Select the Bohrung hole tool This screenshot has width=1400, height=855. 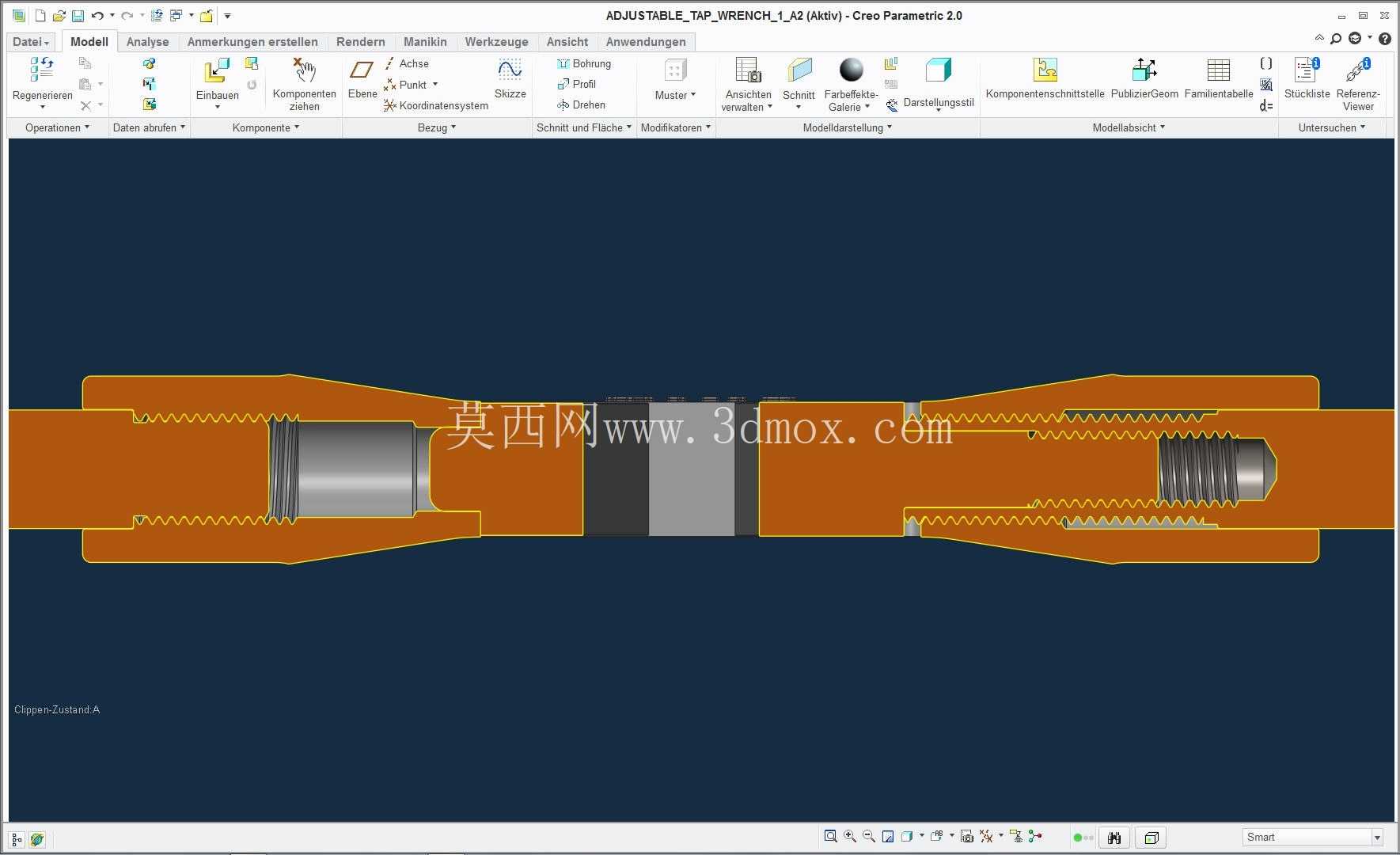coord(584,63)
